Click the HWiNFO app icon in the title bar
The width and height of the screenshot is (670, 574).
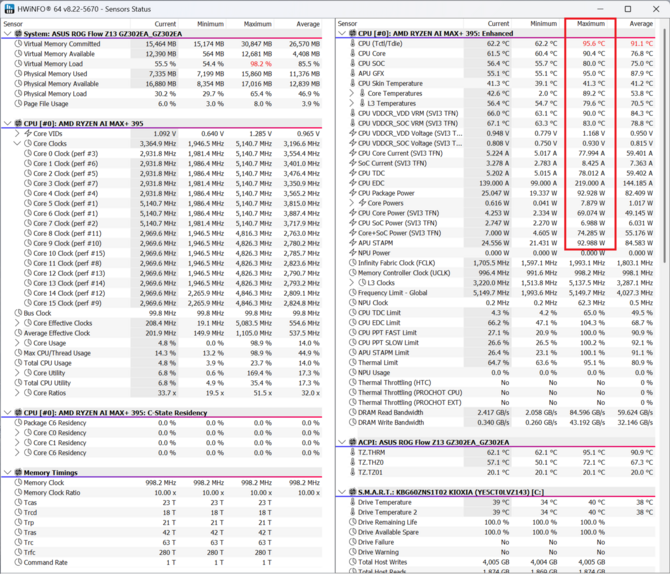click(x=9, y=9)
